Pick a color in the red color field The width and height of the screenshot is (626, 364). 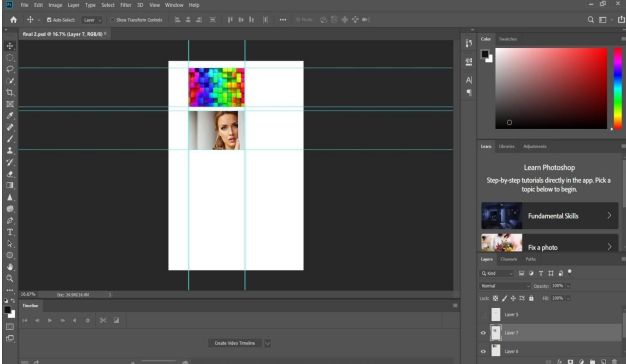point(551,89)
